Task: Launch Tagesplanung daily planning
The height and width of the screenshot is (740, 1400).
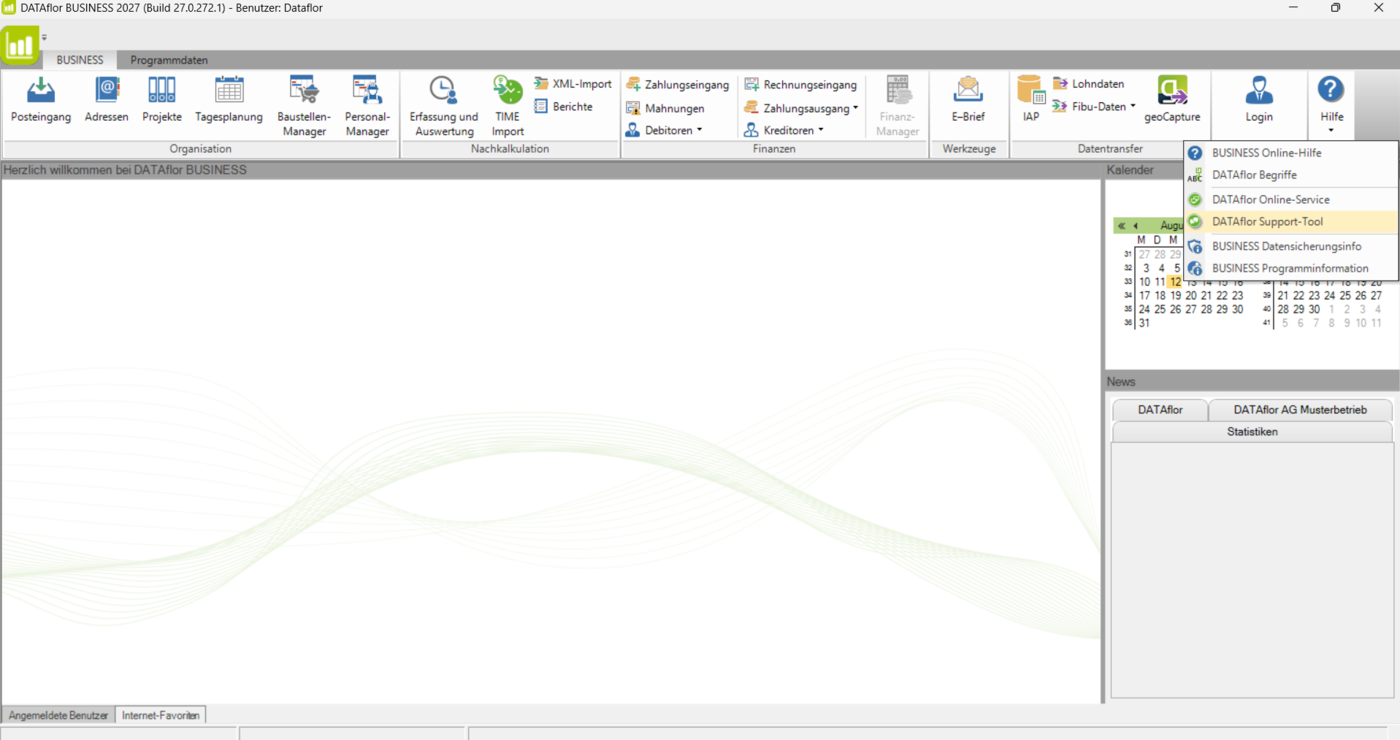Action: (x=229, y=100)
